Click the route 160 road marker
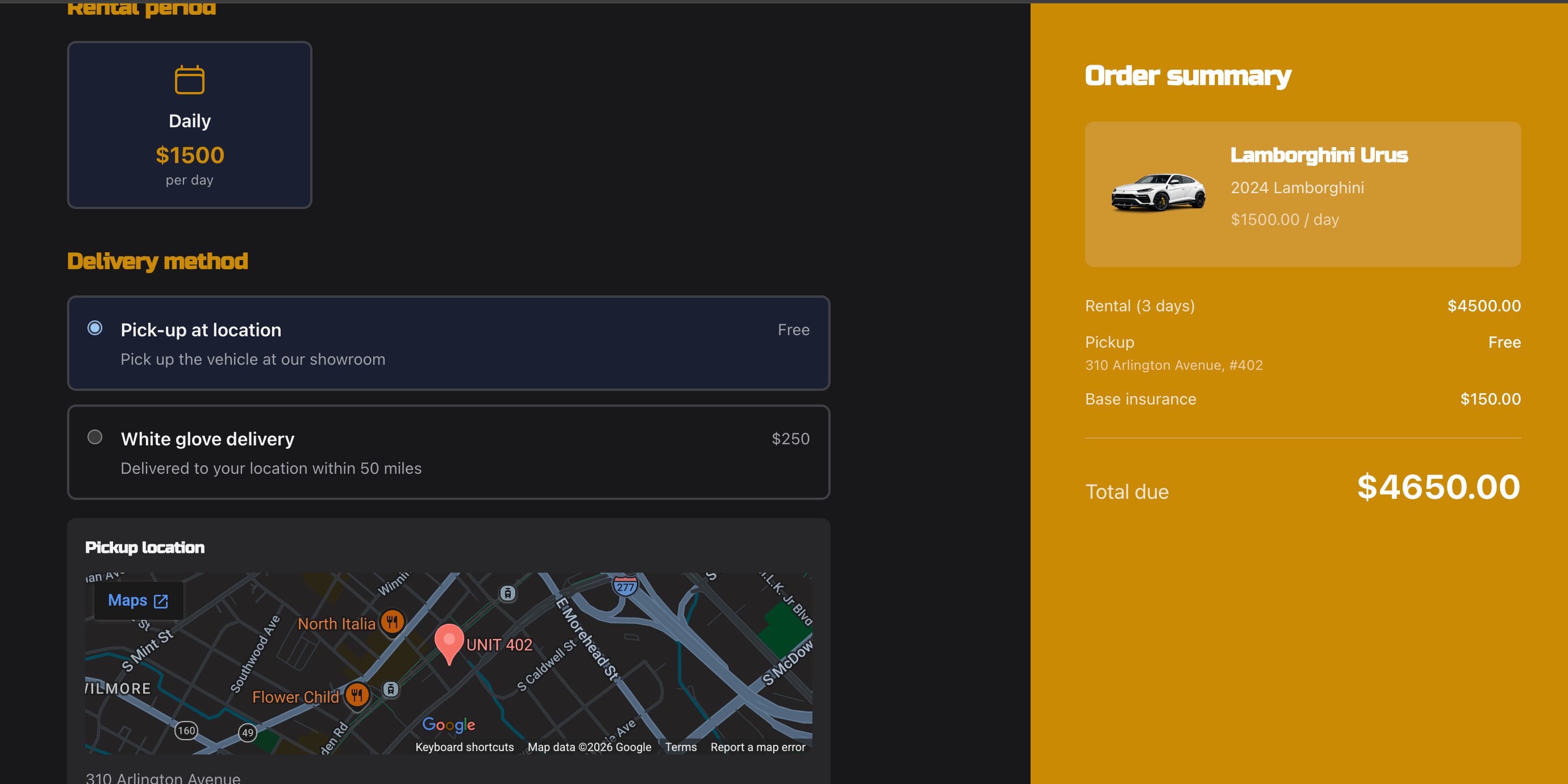Viewport: 1568px width, 784px height. click(x=186, y=731)
